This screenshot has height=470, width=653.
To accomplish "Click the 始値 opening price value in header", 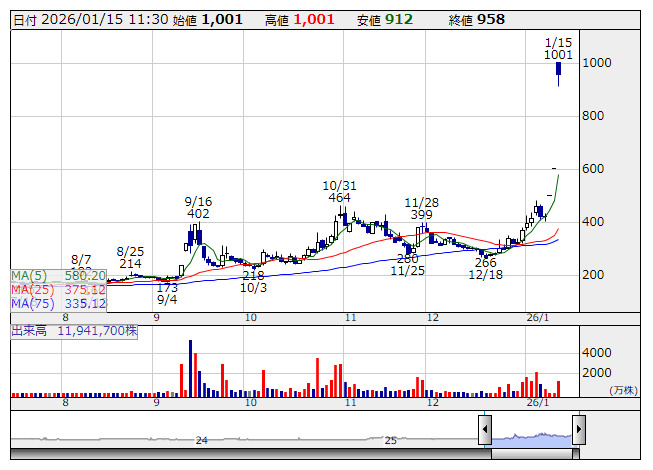I will 222,19.
